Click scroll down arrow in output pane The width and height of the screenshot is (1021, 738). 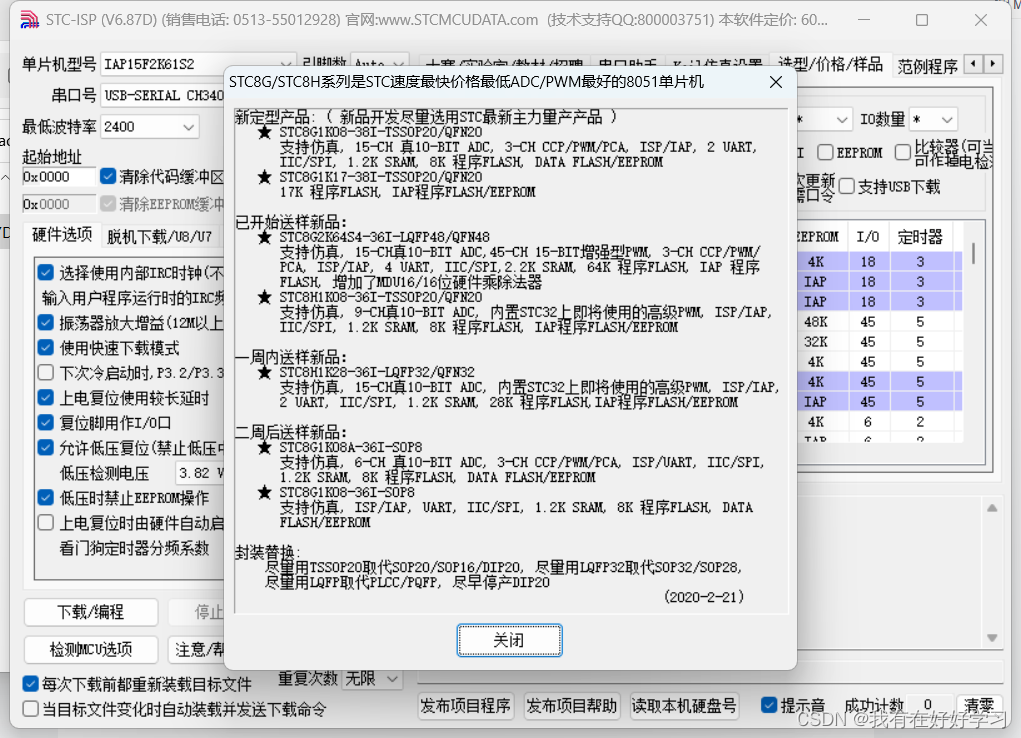(x=992, y=638)
